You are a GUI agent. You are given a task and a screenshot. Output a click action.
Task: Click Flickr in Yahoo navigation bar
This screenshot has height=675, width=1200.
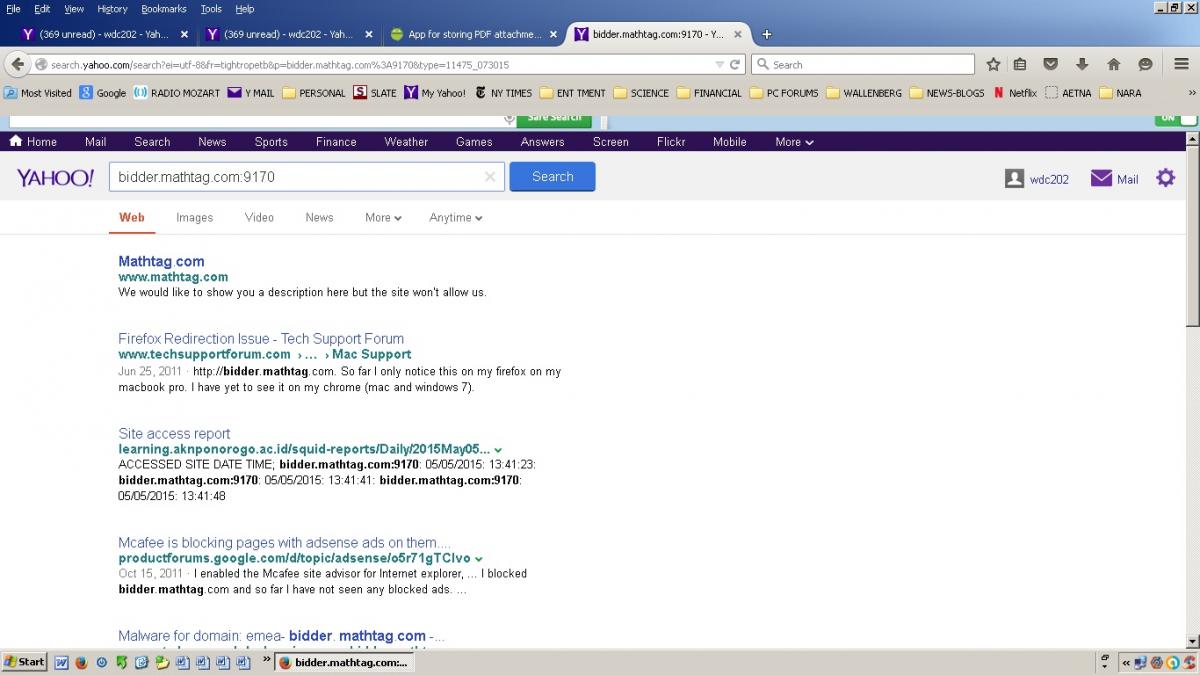point(671,142)
